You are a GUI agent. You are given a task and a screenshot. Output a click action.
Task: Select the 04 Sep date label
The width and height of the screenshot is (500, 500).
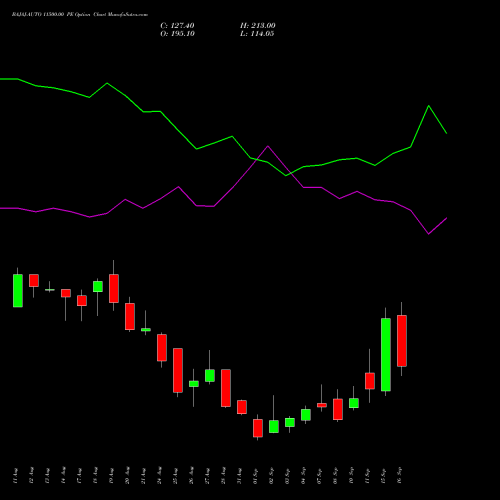click(303, 475)
